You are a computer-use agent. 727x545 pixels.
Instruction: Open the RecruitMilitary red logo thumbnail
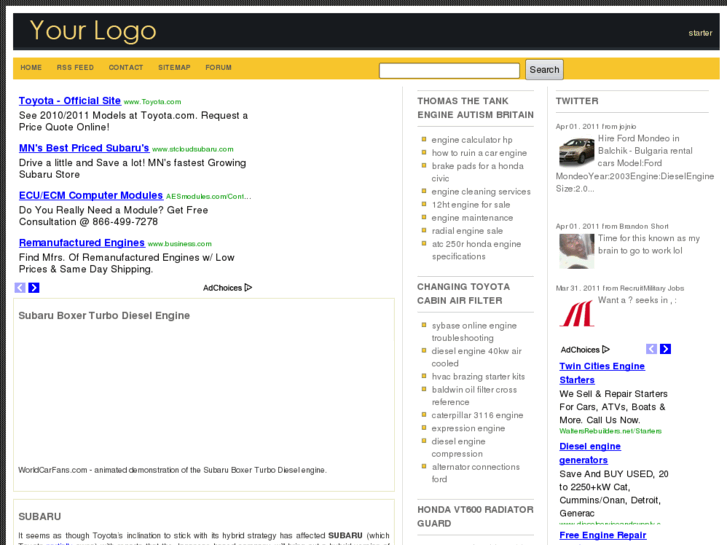click(x=576, y=313)
